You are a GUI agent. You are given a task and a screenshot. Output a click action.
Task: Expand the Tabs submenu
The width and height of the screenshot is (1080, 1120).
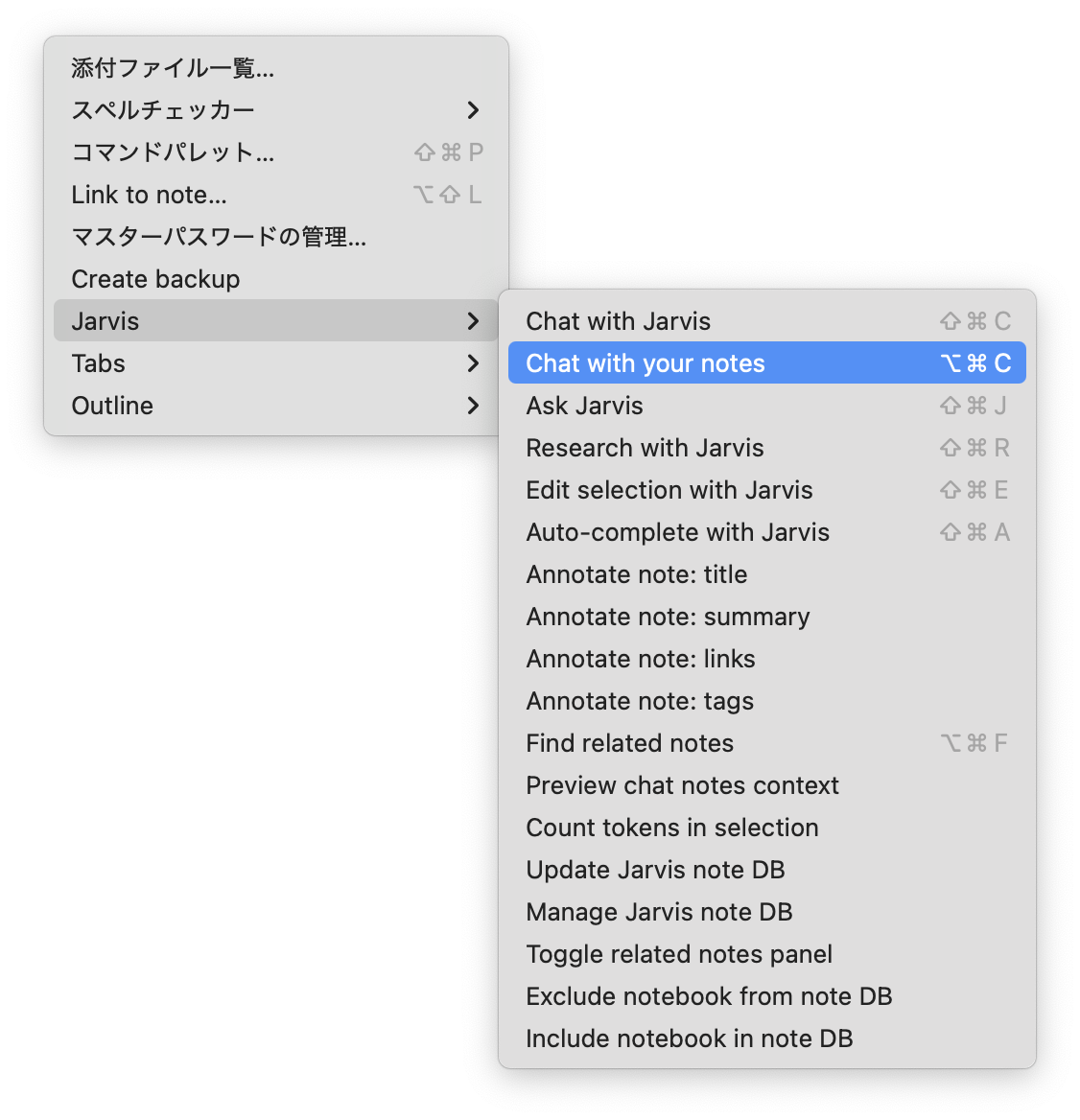tap(98, 363)
